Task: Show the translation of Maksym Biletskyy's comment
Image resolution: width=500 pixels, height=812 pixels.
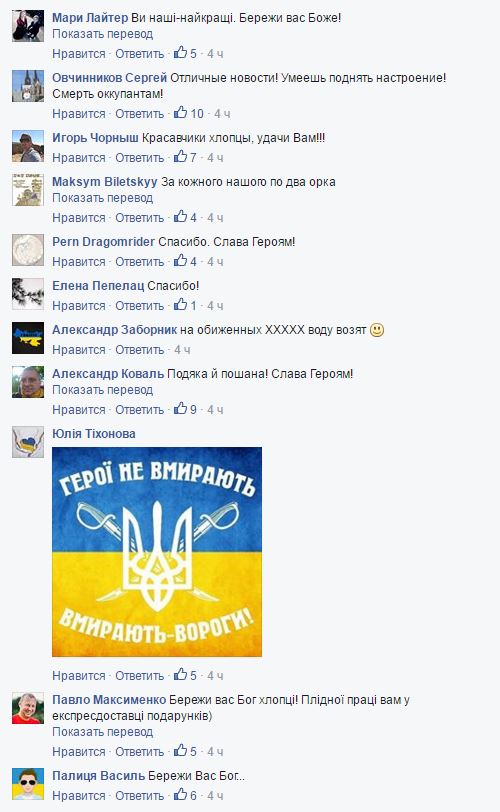Action: pos(102,198)
